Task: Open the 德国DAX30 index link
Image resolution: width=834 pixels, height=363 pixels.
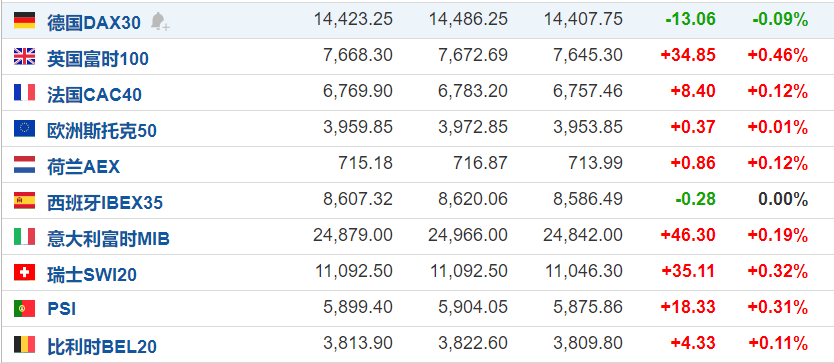Action: click(94, 22)
